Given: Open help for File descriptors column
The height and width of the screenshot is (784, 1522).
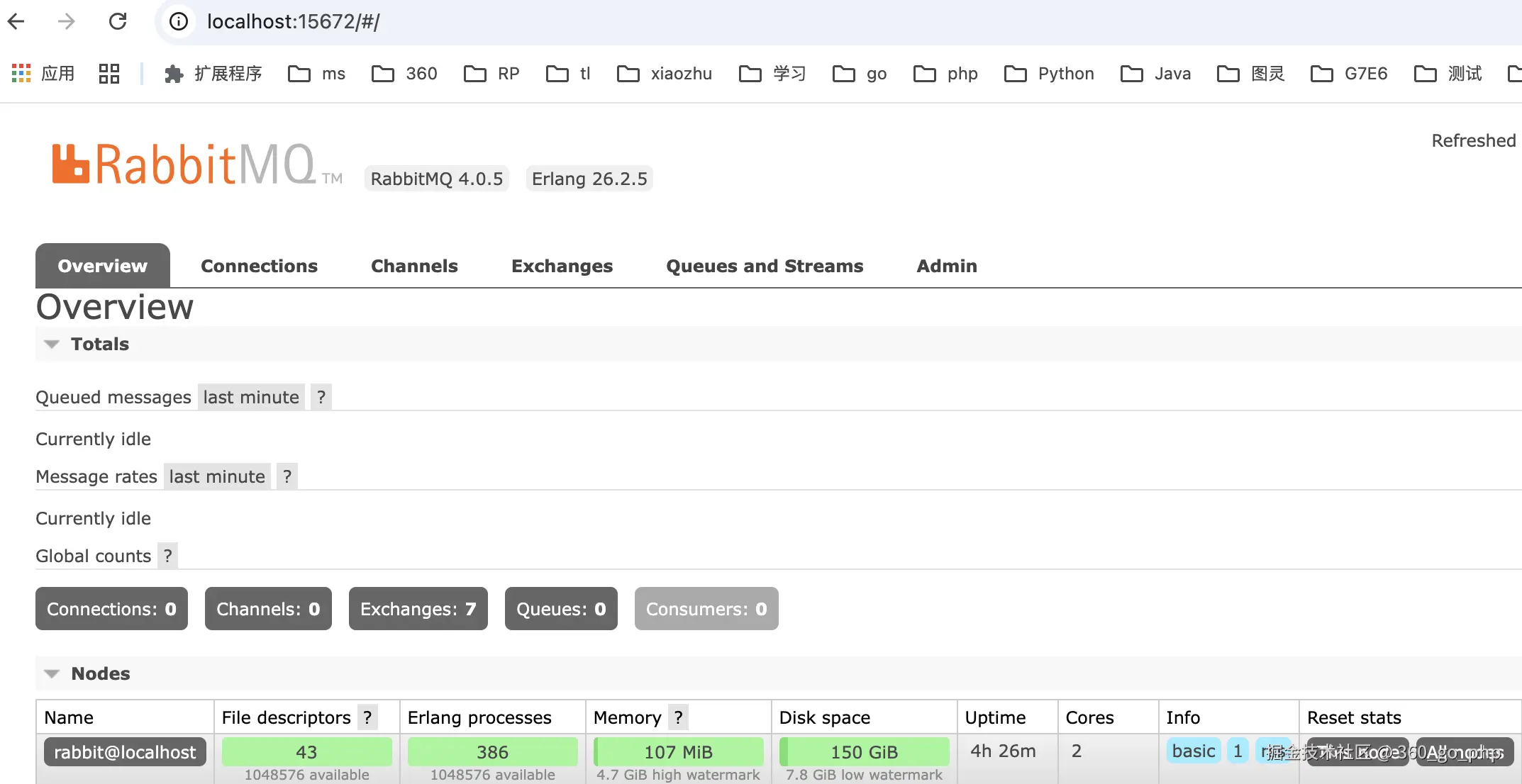Looking at the screenshot, I should point(367,717).
